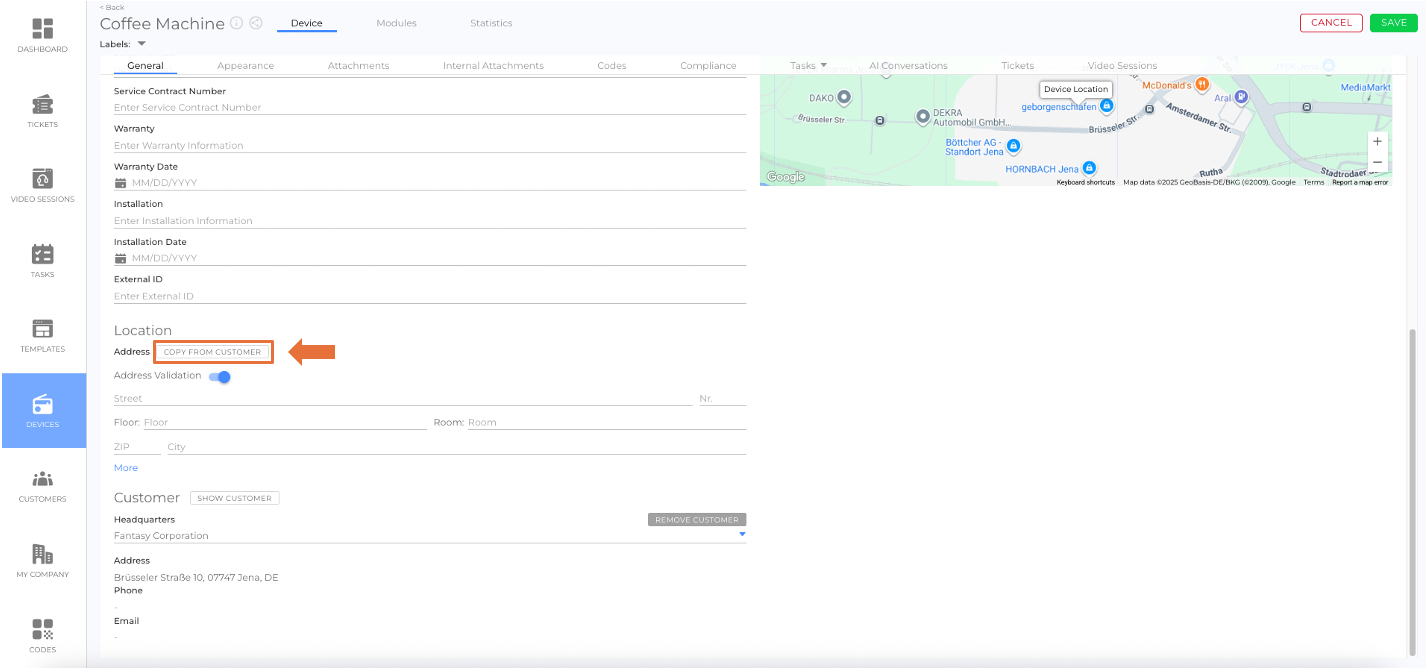Click the info icon next to Coffee Machine
The height and width of the screenshot is (668, 1426).
pos(236,23)
